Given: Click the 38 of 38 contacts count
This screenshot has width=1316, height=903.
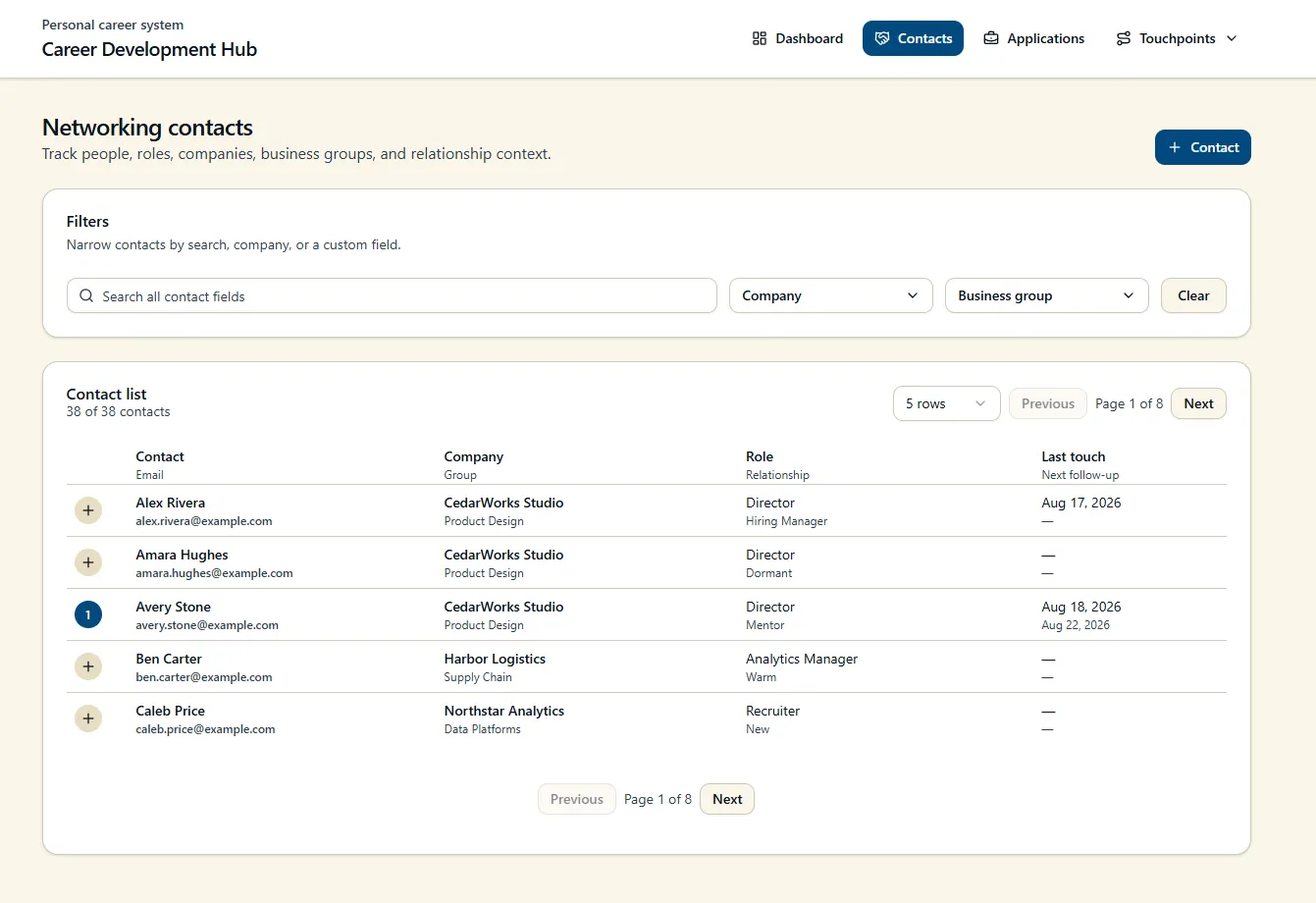Looking at the screenshot, I should (x=119, y=412).
